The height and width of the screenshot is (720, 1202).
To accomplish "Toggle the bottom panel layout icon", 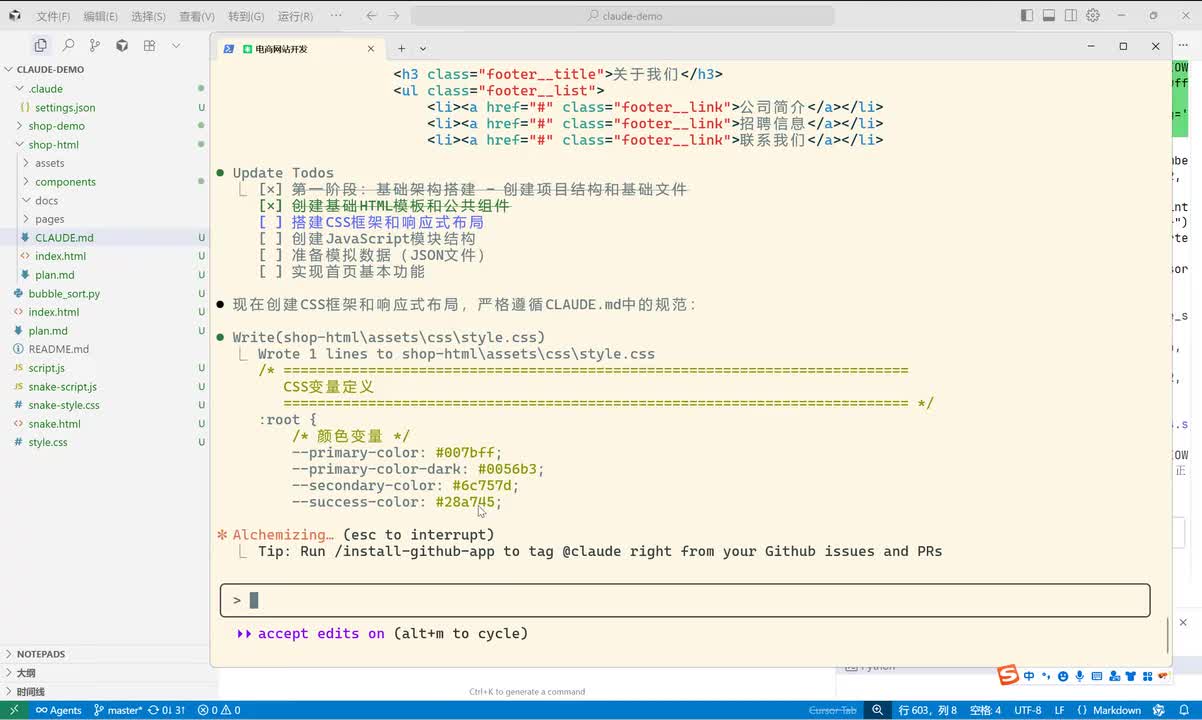I will (1049, 16).
